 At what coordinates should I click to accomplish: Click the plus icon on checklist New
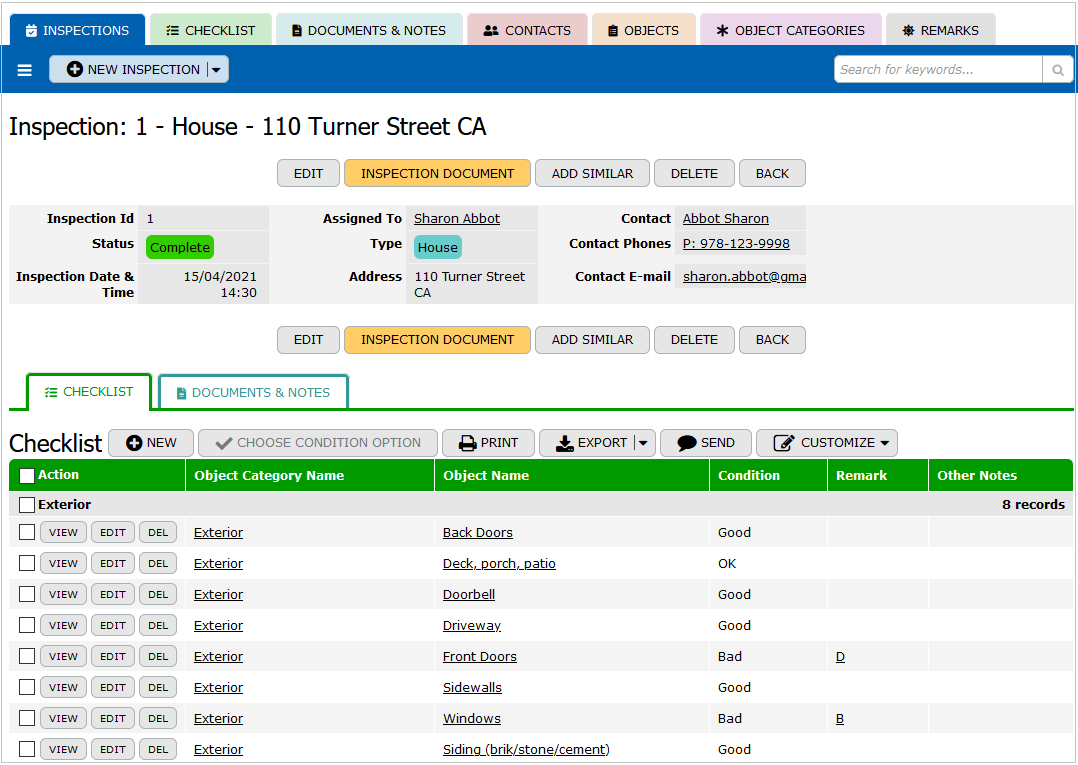[134, 443]
